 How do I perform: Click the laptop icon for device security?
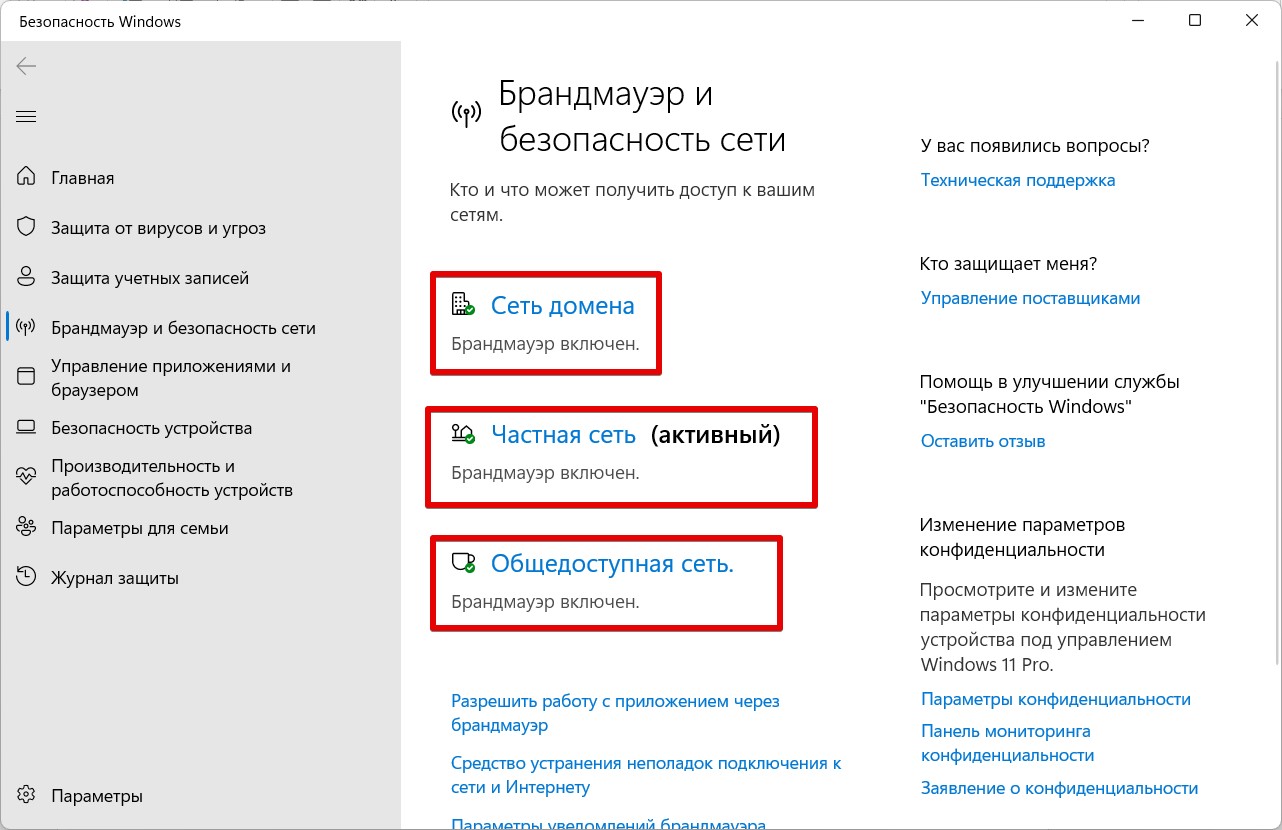tap(27, 428)
